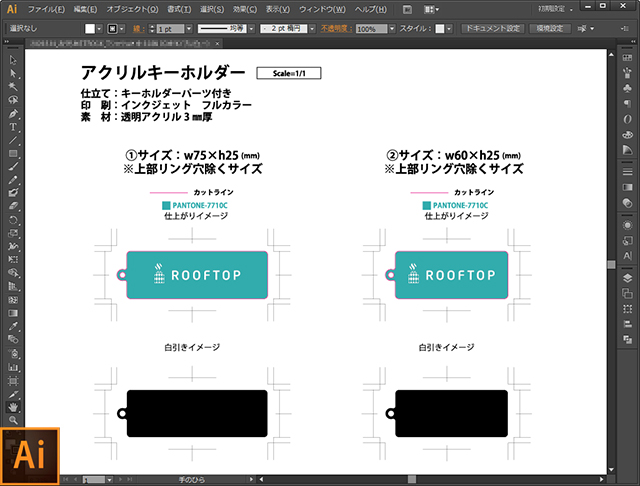Screen dimensions: 640x486
Task: Open the ファイル(F) menu
Action: coord(46,9)
